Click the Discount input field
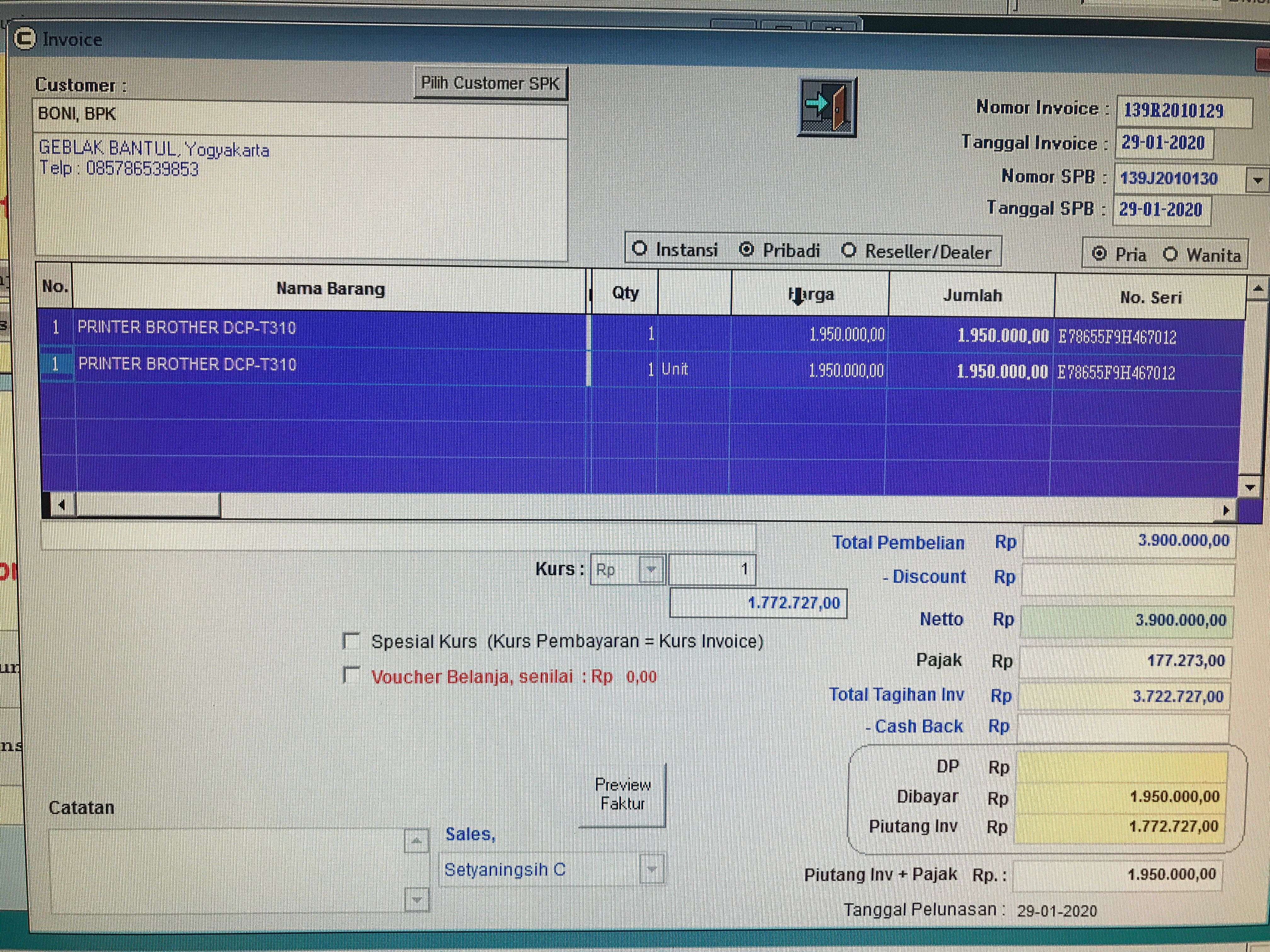 point(1128,578)
